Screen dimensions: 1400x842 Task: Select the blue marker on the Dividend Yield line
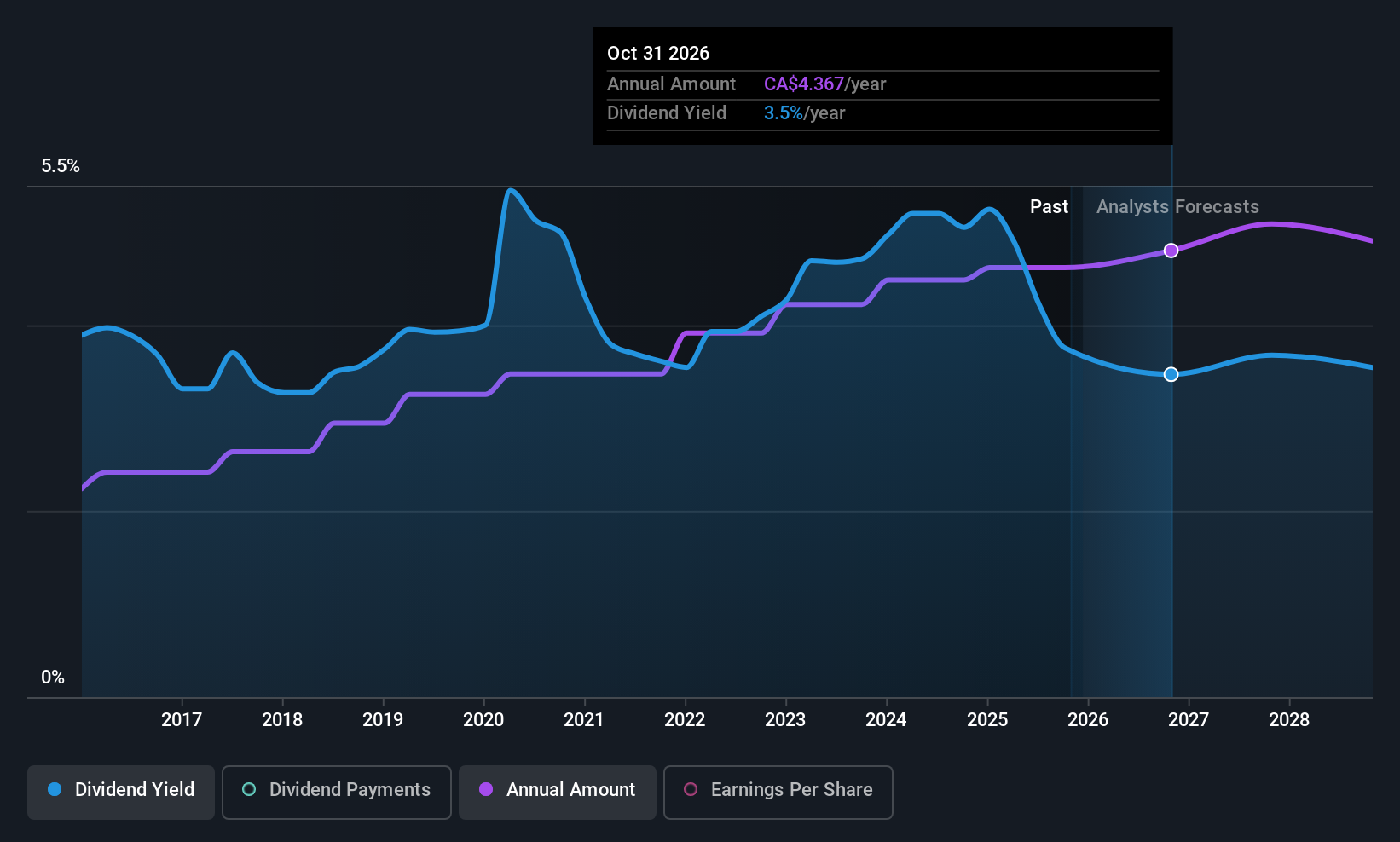click(x=1170, y=374)
